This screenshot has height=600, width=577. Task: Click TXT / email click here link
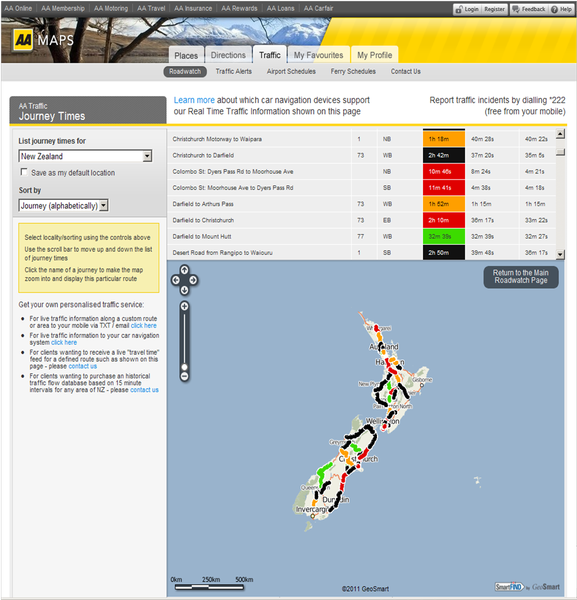(143, 326)
